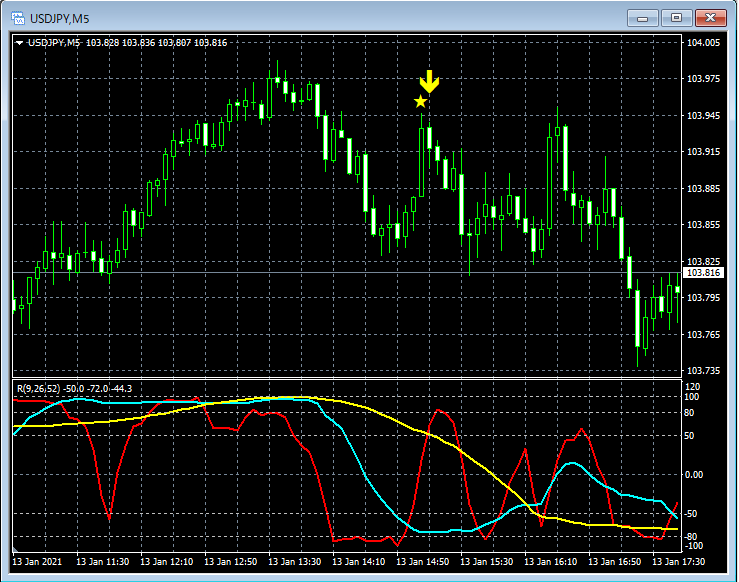Select the 13 Jan 14:50 time label
Image resolution: width=739 pixels, height=582 pixels.
coord(426,562)
